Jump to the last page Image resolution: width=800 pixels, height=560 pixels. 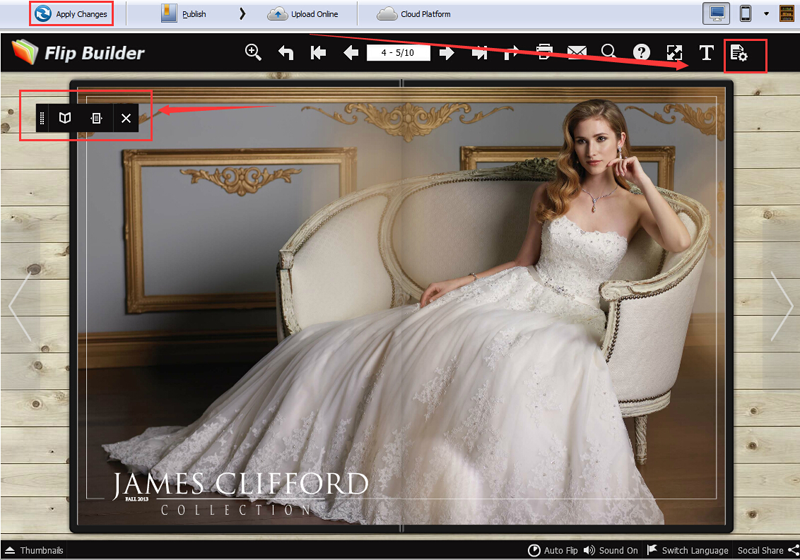pyautogui.click(x=479, y=52)
